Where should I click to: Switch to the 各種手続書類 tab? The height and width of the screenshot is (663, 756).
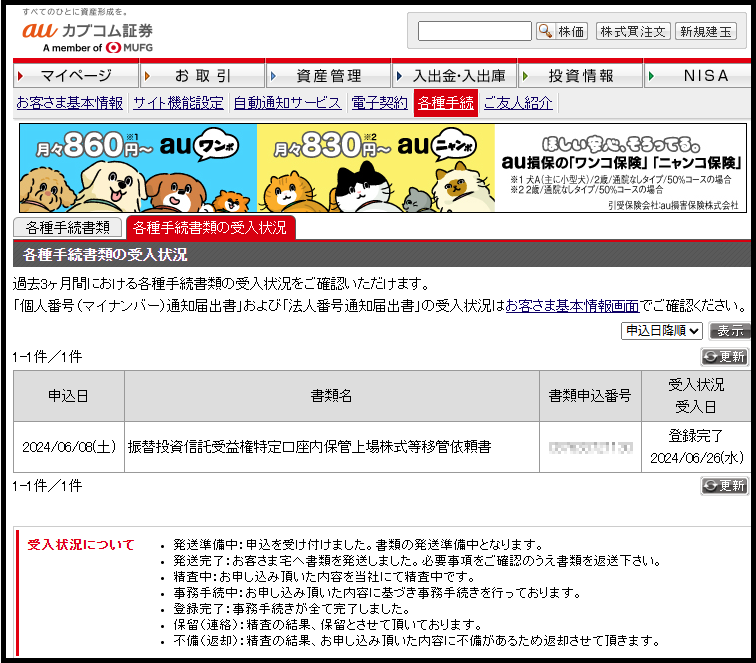[x=68, y=227]
